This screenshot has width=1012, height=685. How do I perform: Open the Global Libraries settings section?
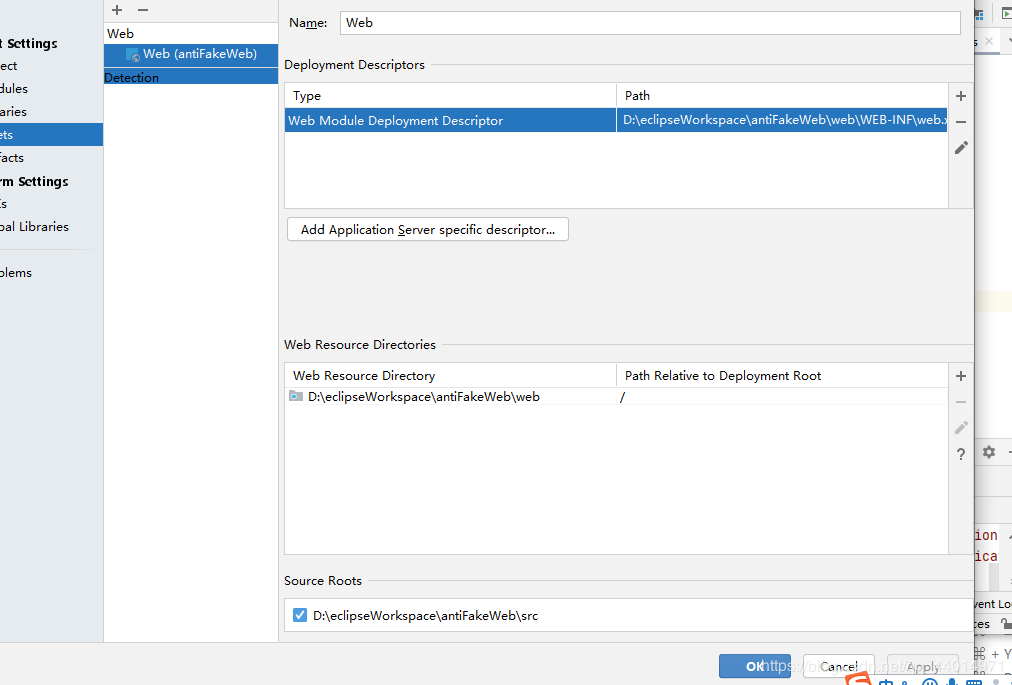click(35, 227)
